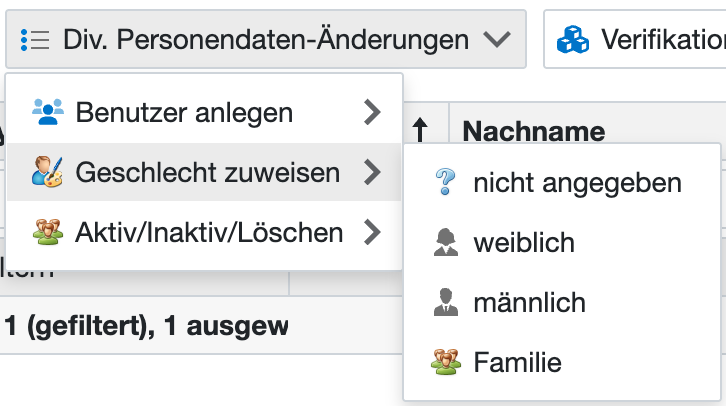726x406 pixels.
Task: Click the female silhouette icon
Action: 445,243
